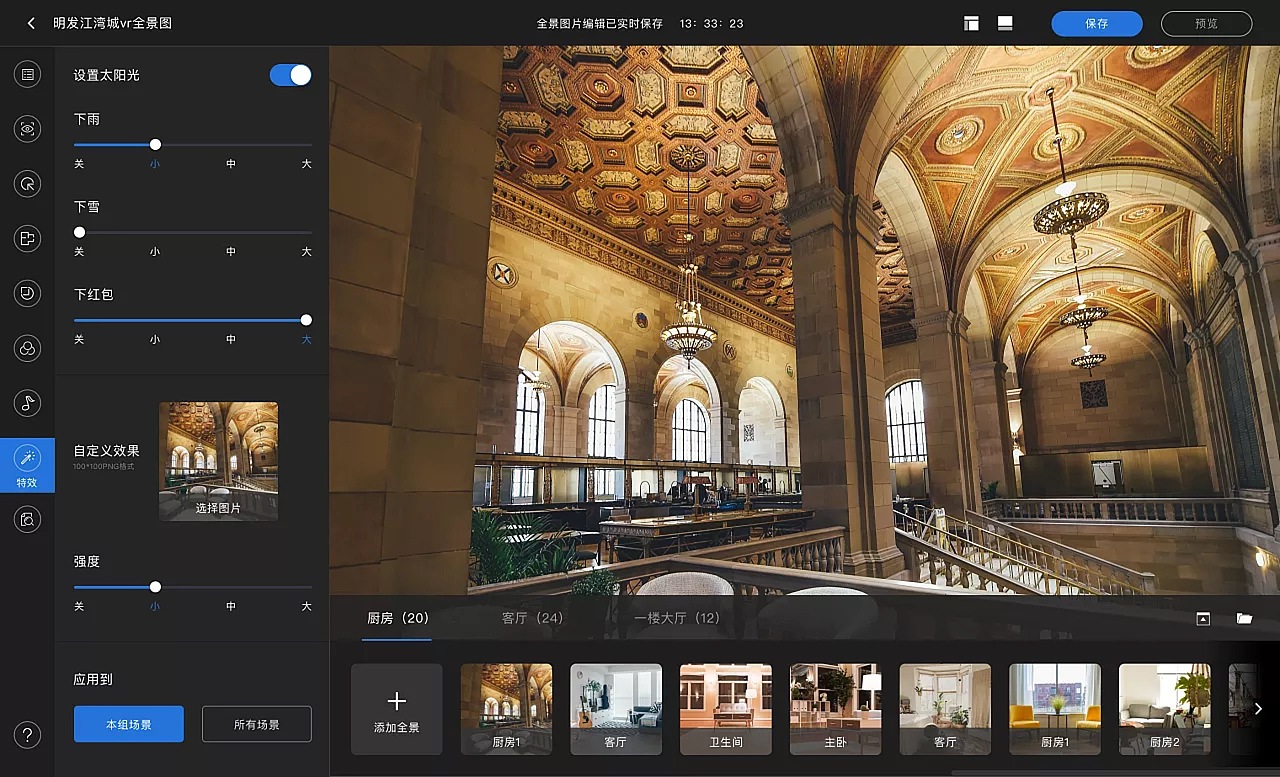
Task: Open the eye view-angle tool in sidebar
Action: pos(28,129)
